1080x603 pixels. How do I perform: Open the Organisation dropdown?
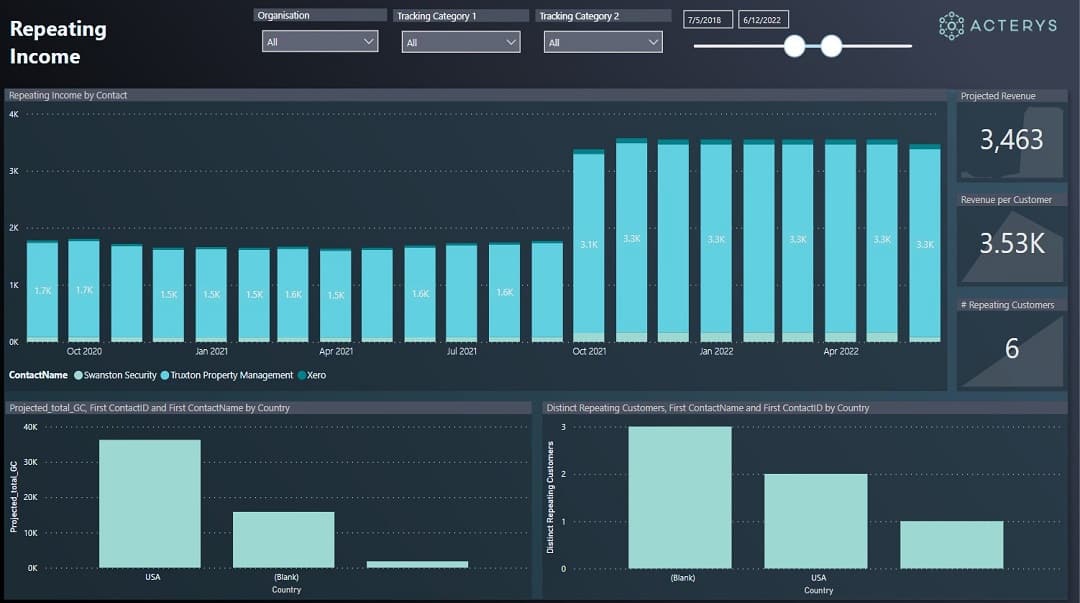click(x=320, y=42)
